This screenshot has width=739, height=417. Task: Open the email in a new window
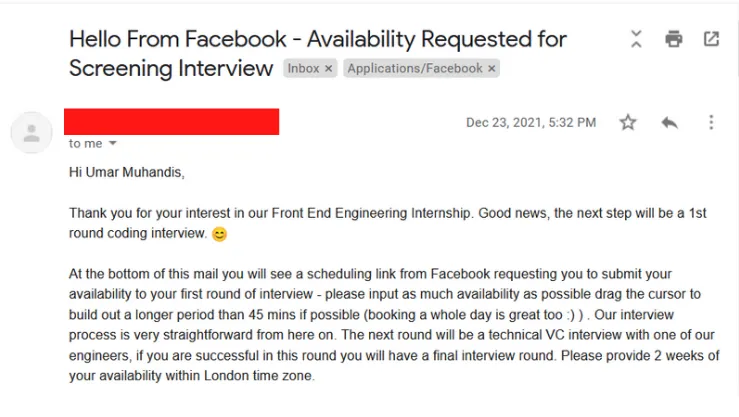711,39
